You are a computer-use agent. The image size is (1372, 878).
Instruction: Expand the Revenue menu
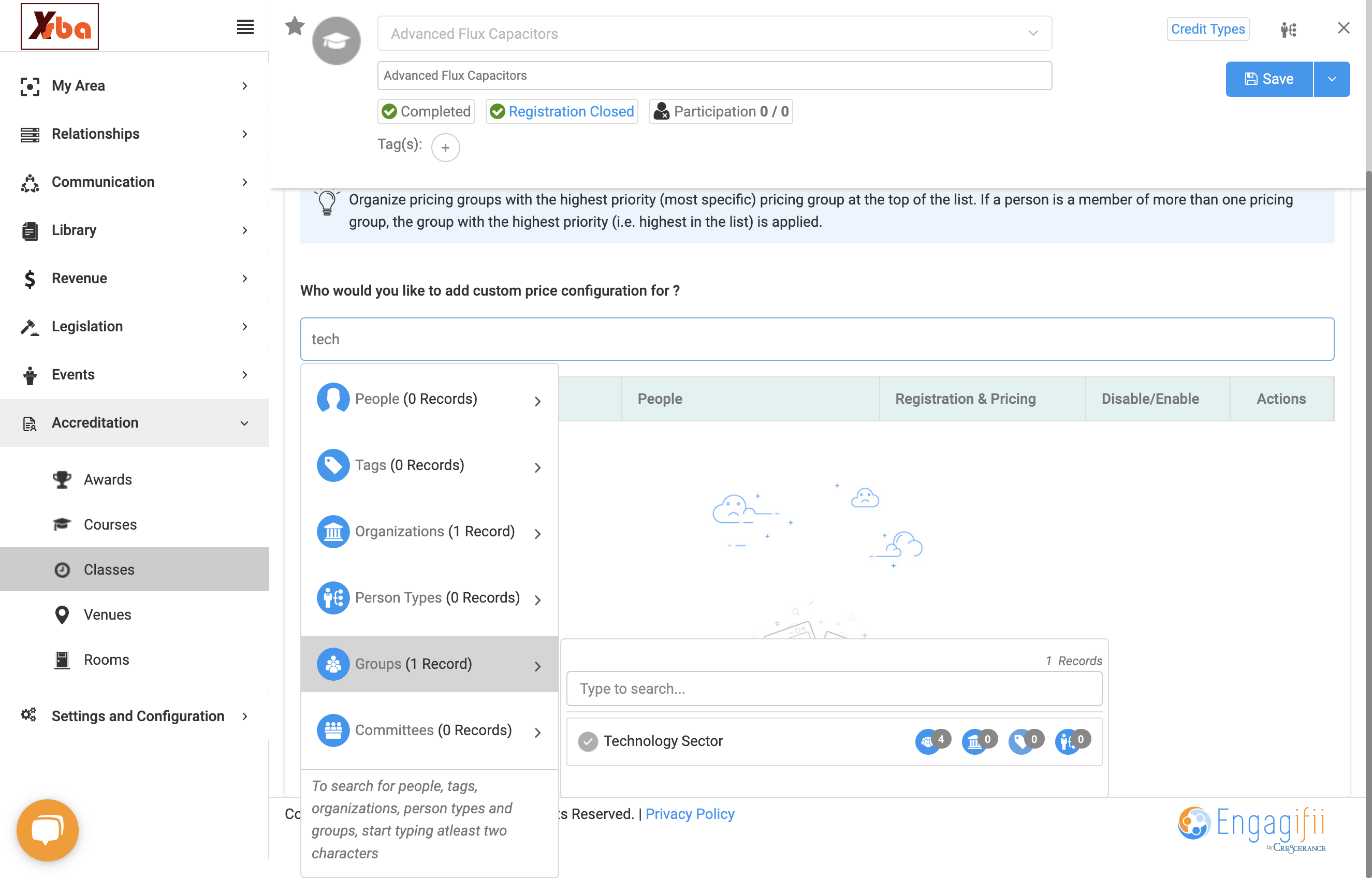pyautogui.click(x=135, y=278)
